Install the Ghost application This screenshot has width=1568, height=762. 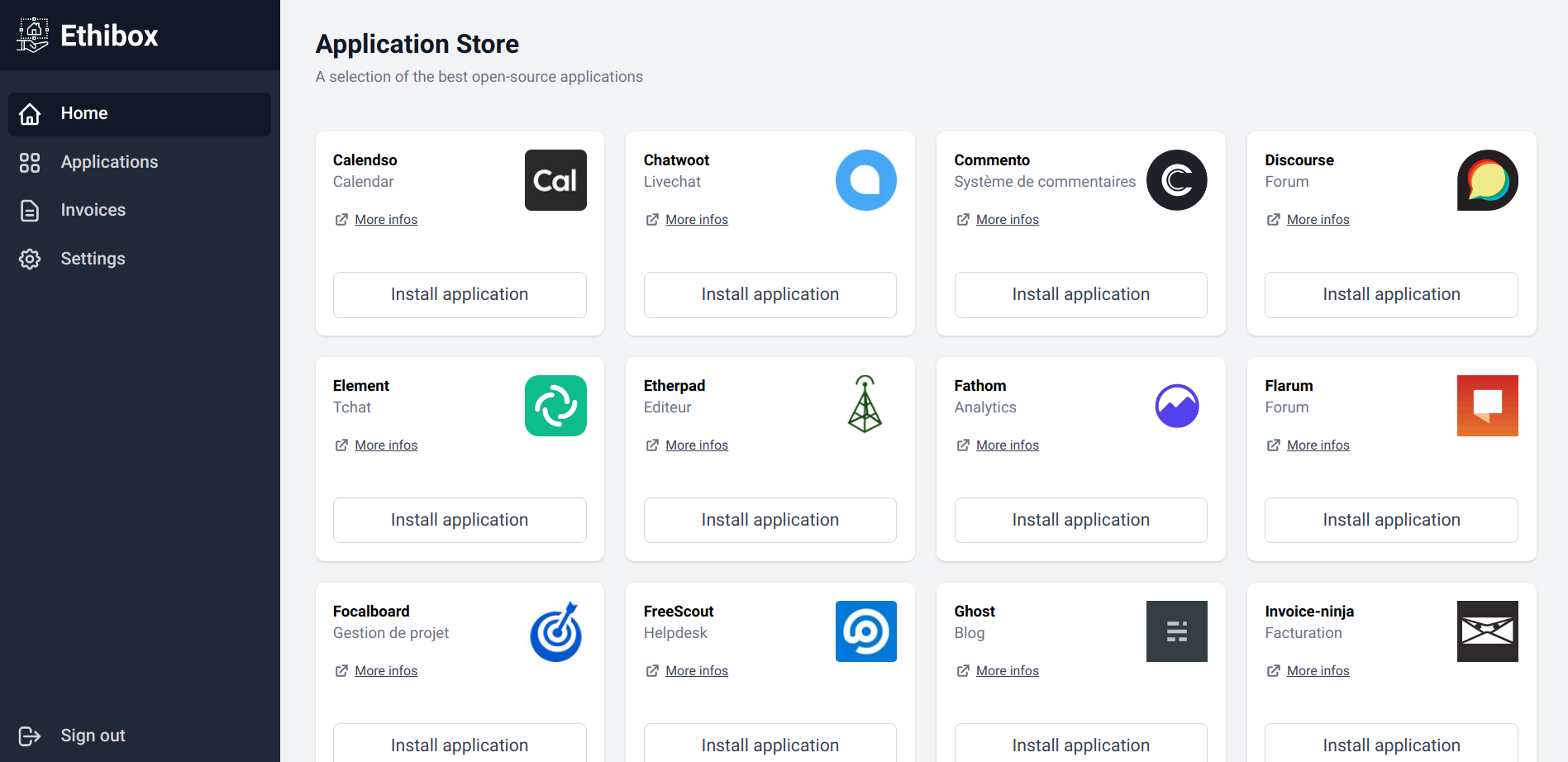[1081, 743]
